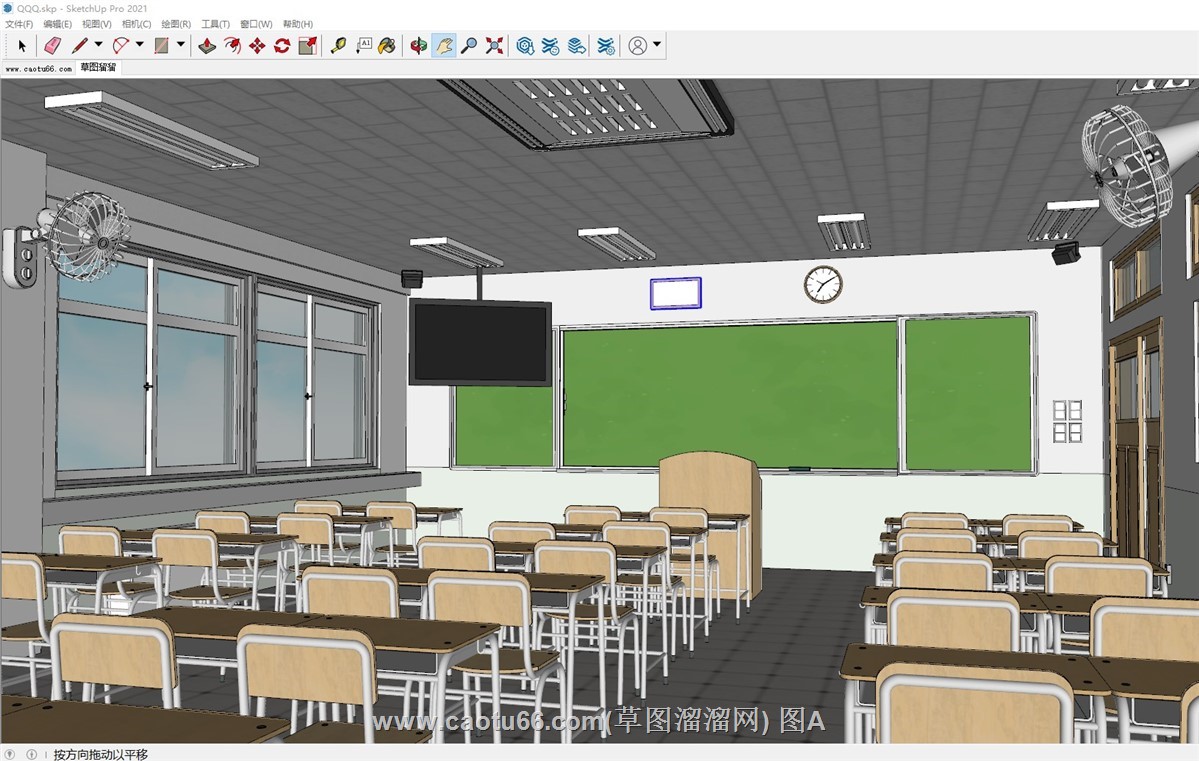Click the hanging TV monitor in the model
Image resolution: width=1199 pixels, height=761 pixels.
pos(480,342)
